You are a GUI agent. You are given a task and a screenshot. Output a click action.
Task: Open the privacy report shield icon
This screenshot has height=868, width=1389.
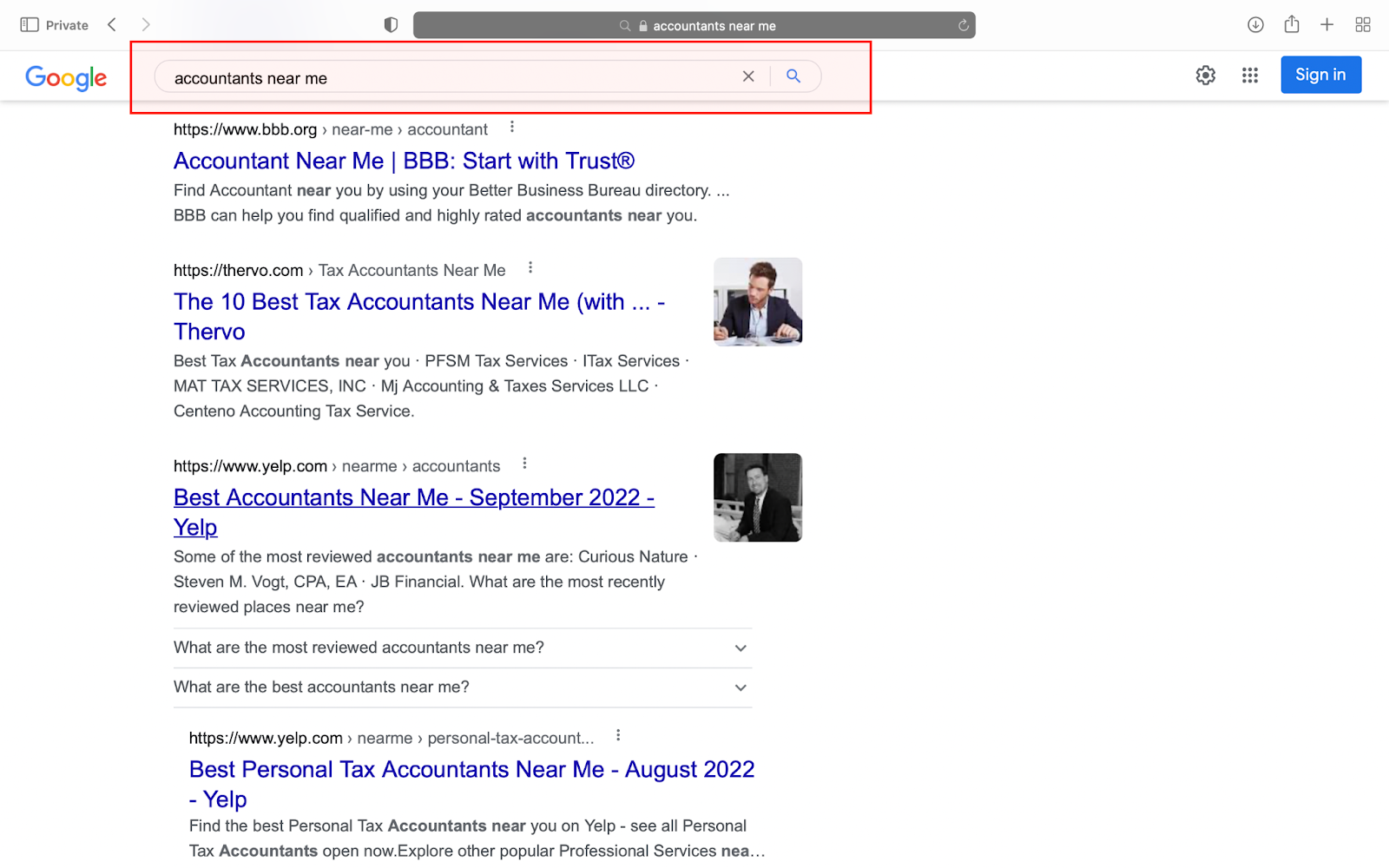391,25
